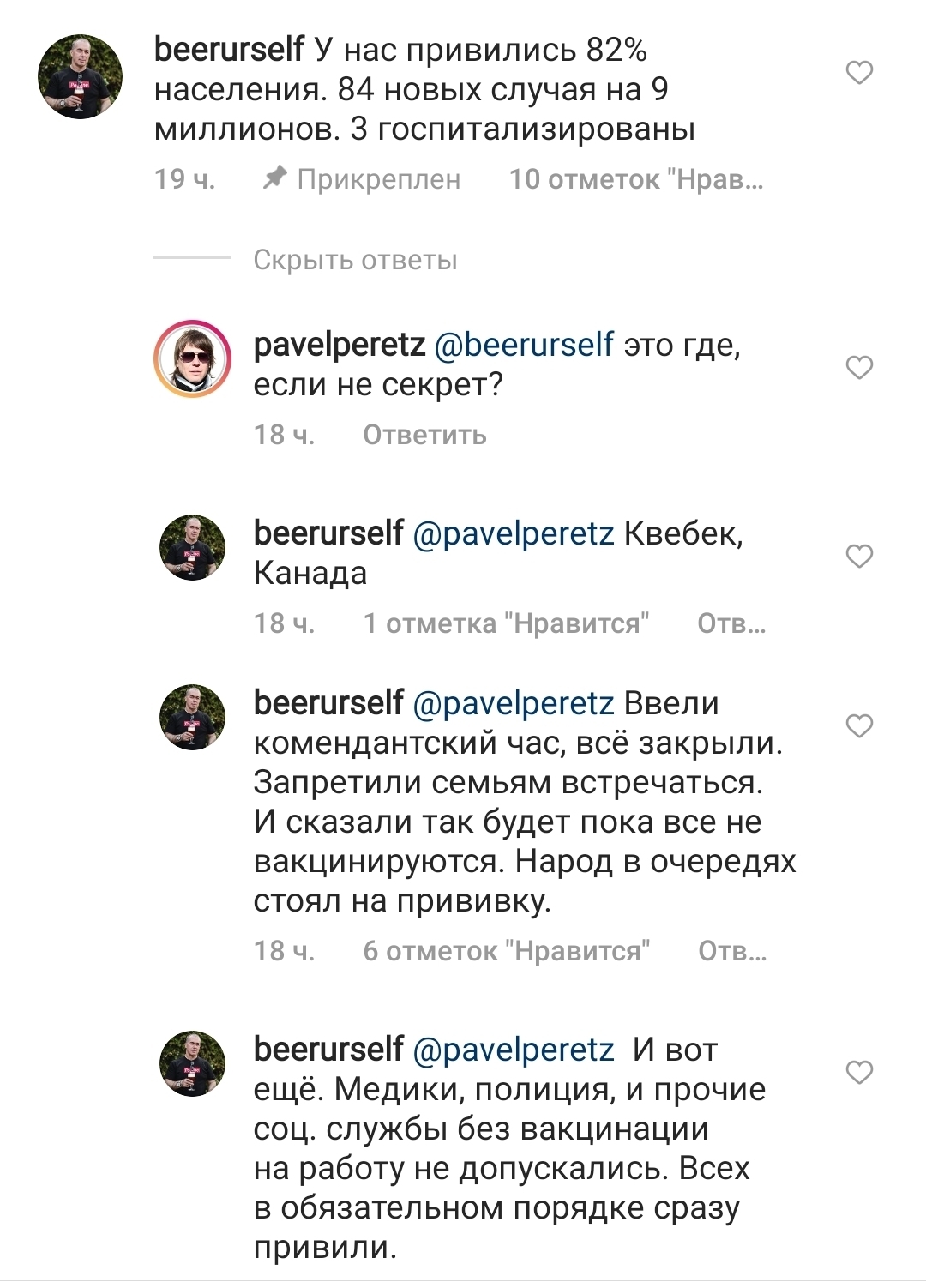
Task: Open @beerurself mention in pavelperetz's reply
Action: point(524,345)
